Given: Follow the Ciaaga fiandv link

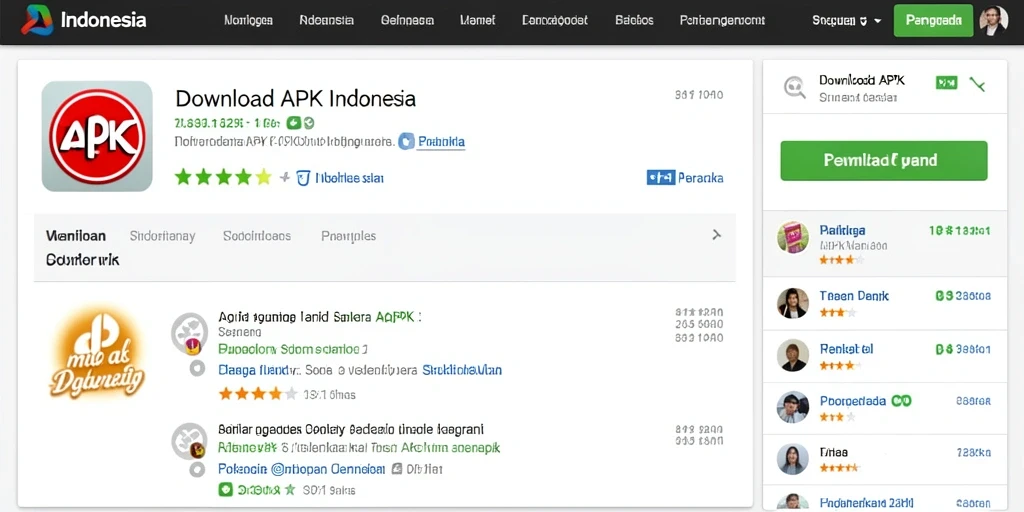Looking at the screenshot, I should [259, 370].
